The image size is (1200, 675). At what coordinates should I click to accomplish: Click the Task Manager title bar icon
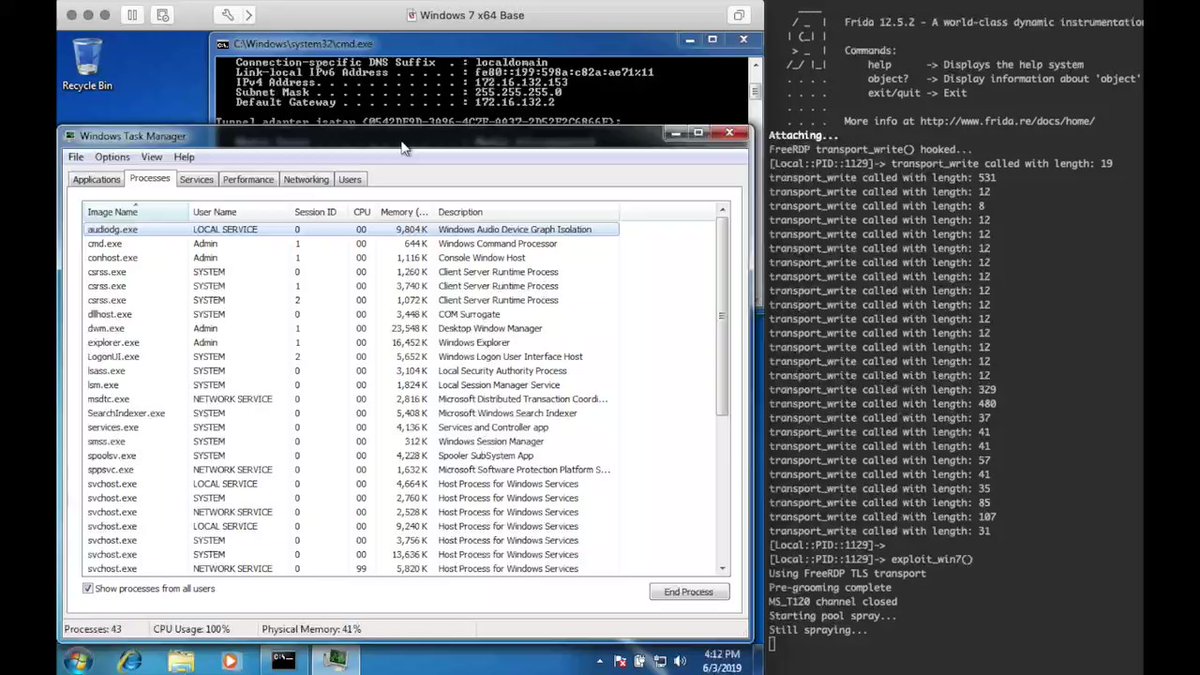pos(70,136)
